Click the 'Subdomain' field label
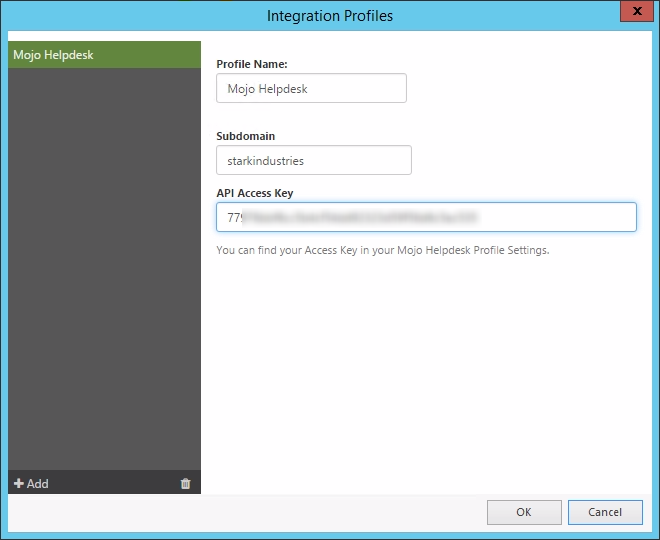Screen dimensions: 660x540 click(x=245, y=136)
